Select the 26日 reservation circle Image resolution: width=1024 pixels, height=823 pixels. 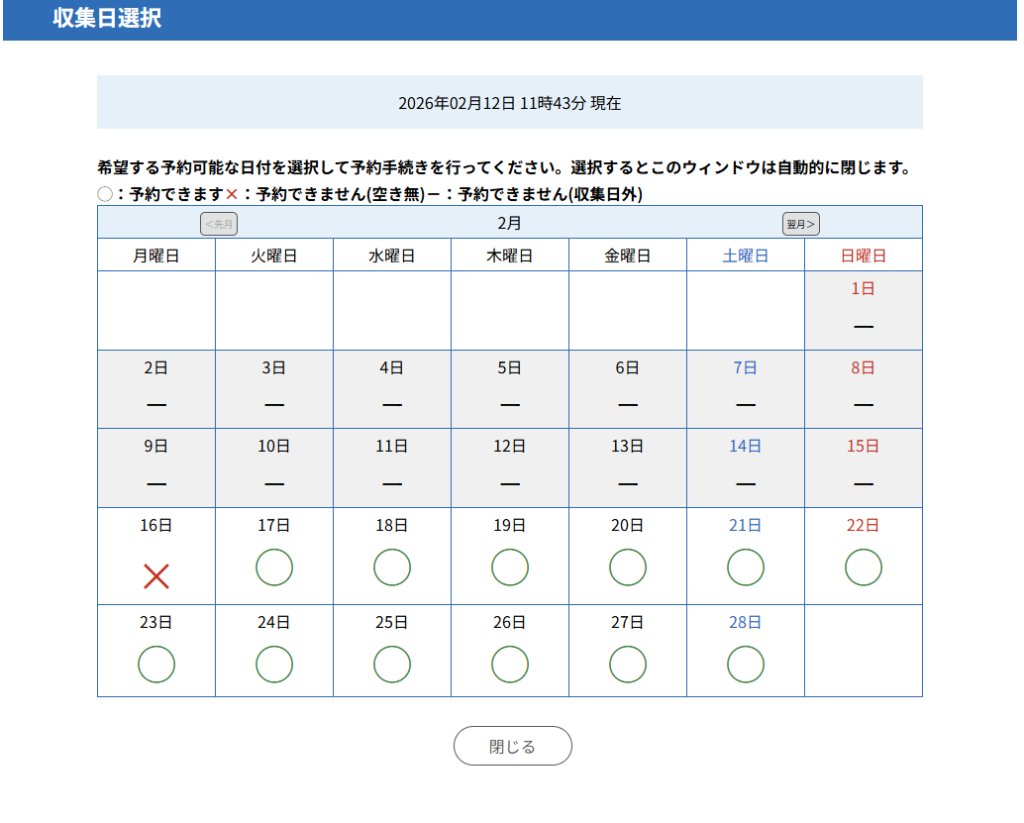click(510, 664)
